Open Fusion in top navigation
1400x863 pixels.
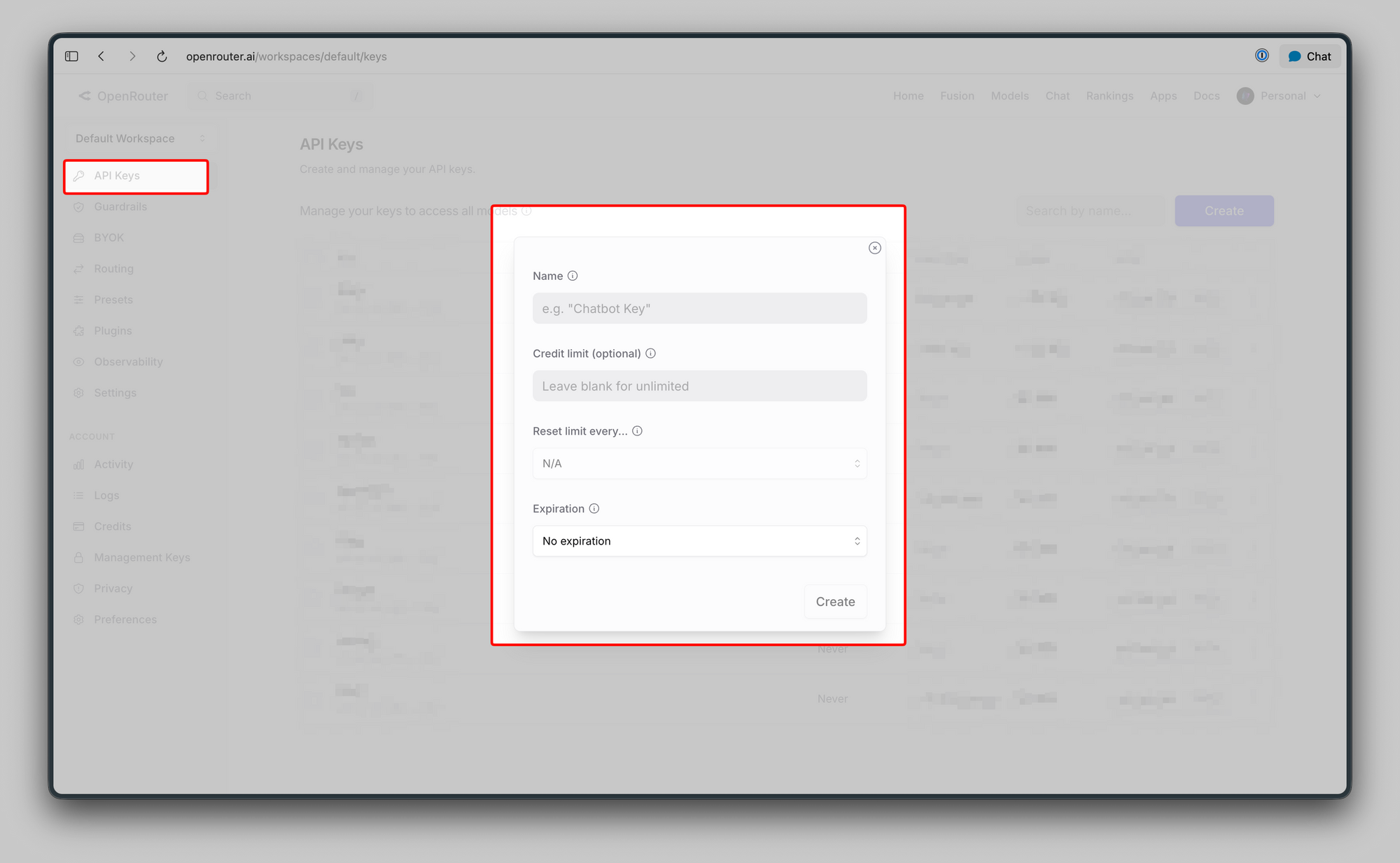tap(957, 96)
